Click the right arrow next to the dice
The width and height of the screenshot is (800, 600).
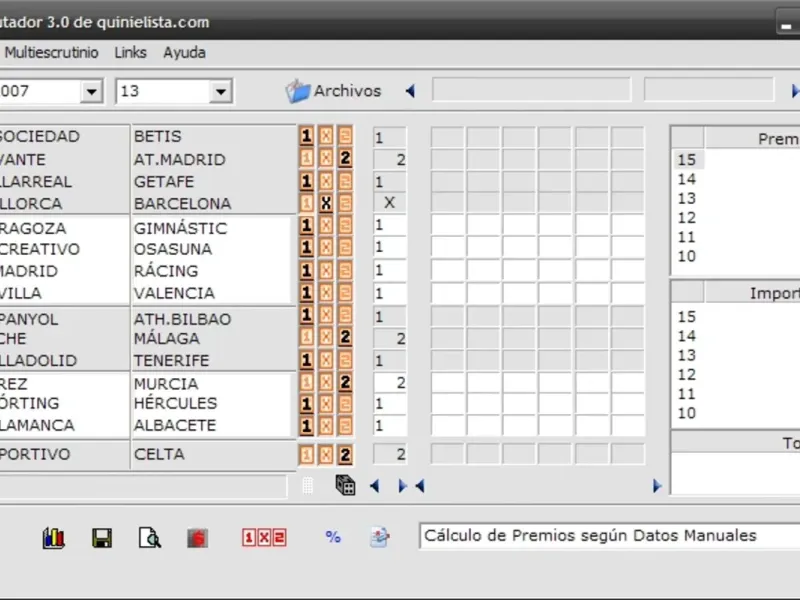click(403, 486)
